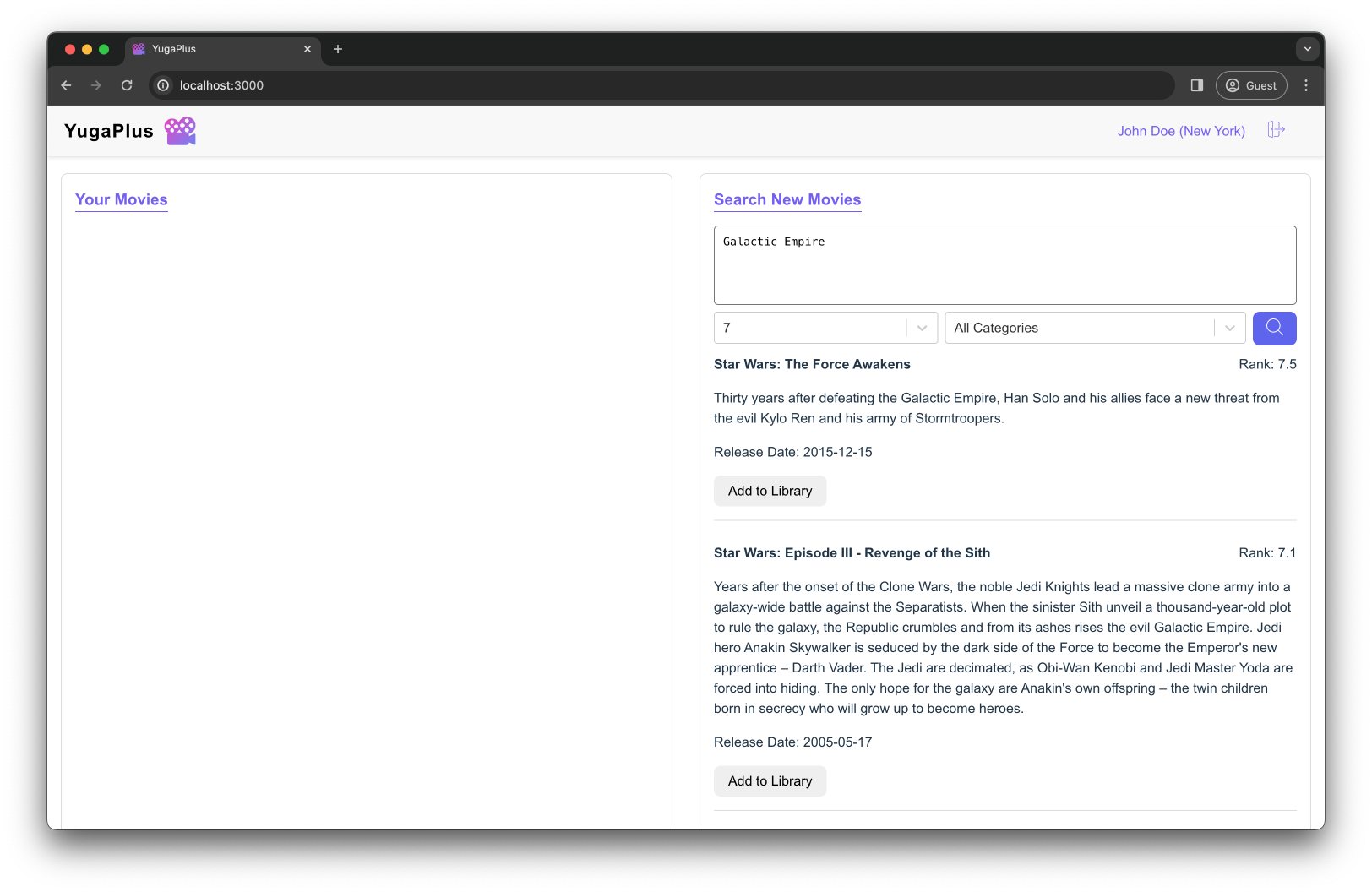Add Star Wars: The Force Awakens to Library
Screen dimensions: 1372x892
[x=770, y=491]
